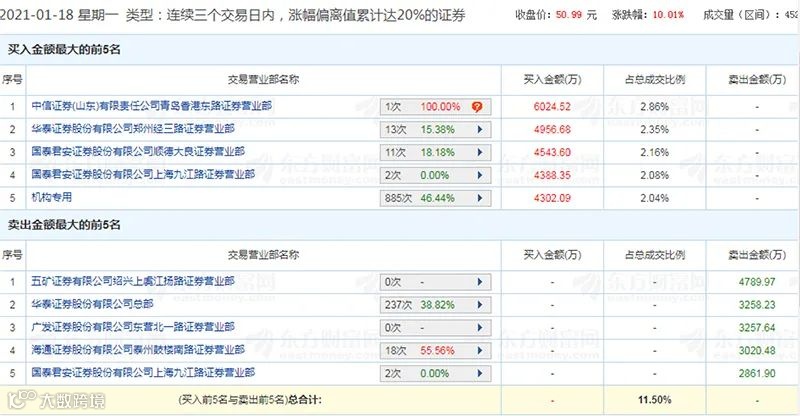Open 国泰君安上海九江路 link in sell table
The height and width of the screenshot is (416, 800).
click(x=143, y=373)
